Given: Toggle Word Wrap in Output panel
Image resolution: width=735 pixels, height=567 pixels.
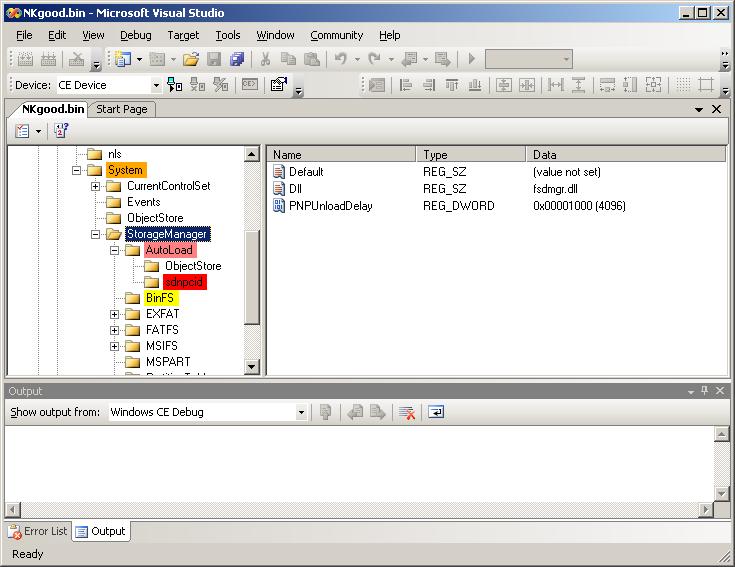Looking at the screenshot, I should [x=436, y=412].
